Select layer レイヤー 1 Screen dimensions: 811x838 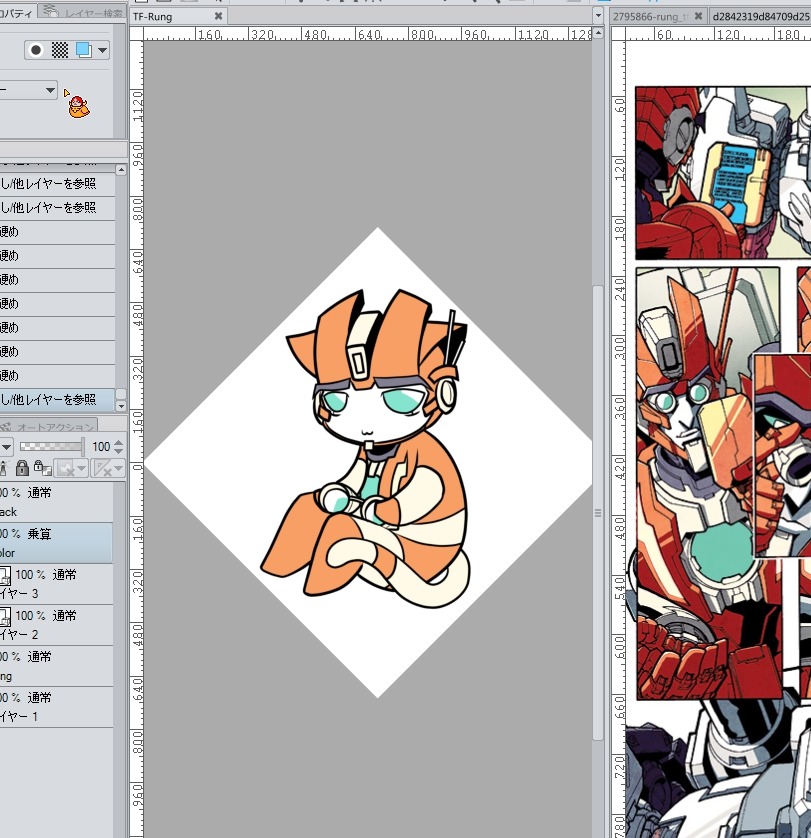click(56, 707)
